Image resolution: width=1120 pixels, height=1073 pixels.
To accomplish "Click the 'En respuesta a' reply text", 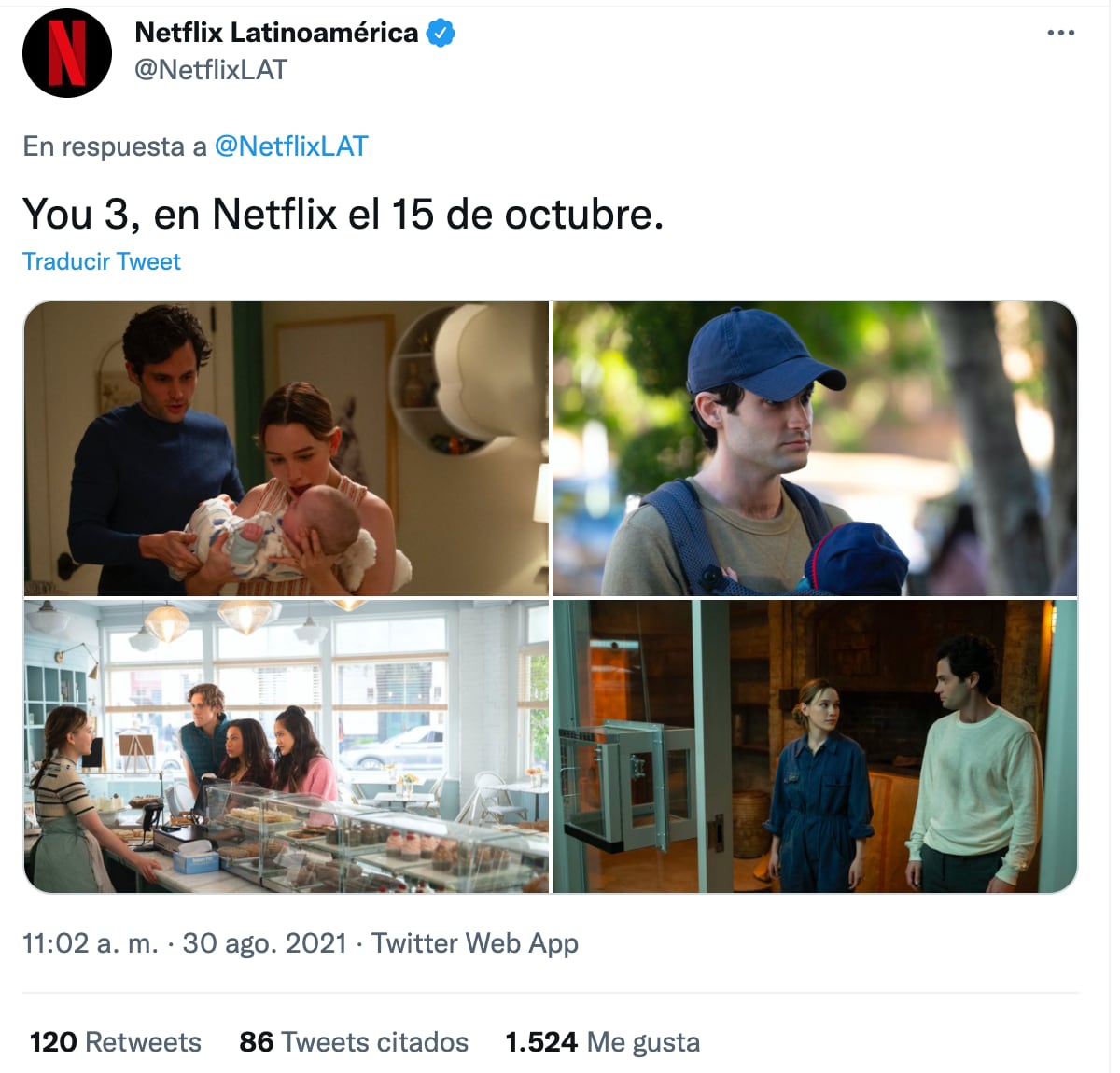I will click(x=115, y=146).
